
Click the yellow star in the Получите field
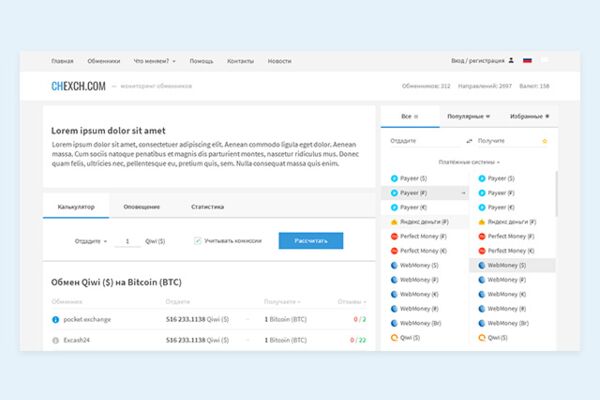[545, 141]
